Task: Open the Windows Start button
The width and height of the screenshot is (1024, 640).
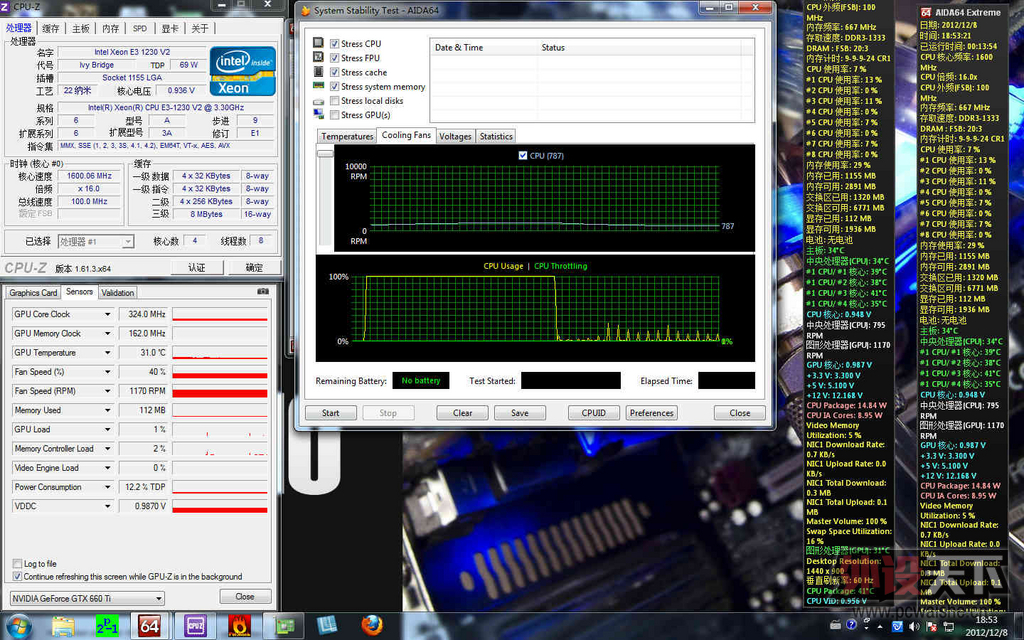Action: pyautogui.click(x=18, y=626)
